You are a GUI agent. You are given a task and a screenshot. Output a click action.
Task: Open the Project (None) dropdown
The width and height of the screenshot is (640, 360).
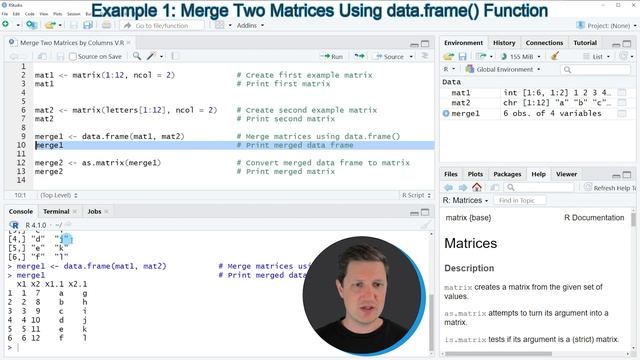607,25
